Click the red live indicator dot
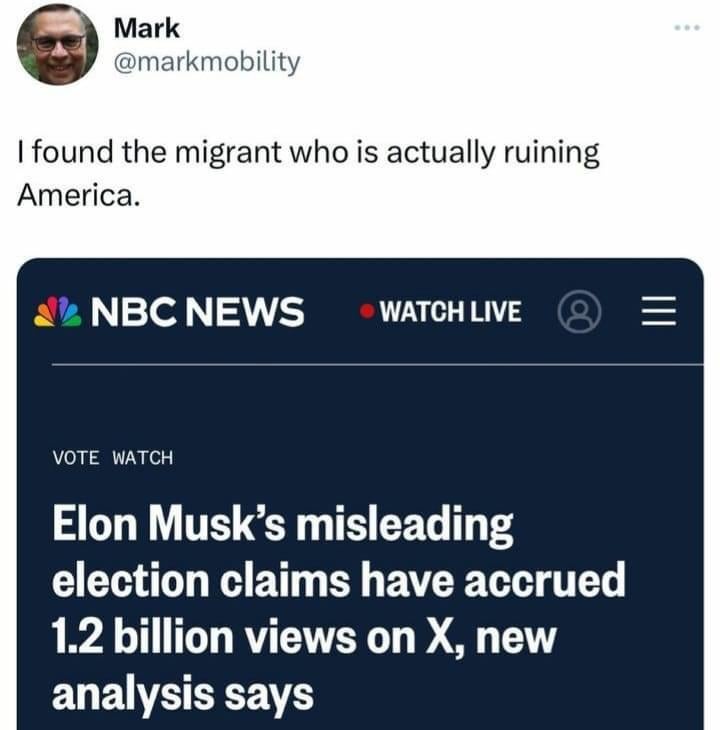720x730 pixels. [368, 313]
